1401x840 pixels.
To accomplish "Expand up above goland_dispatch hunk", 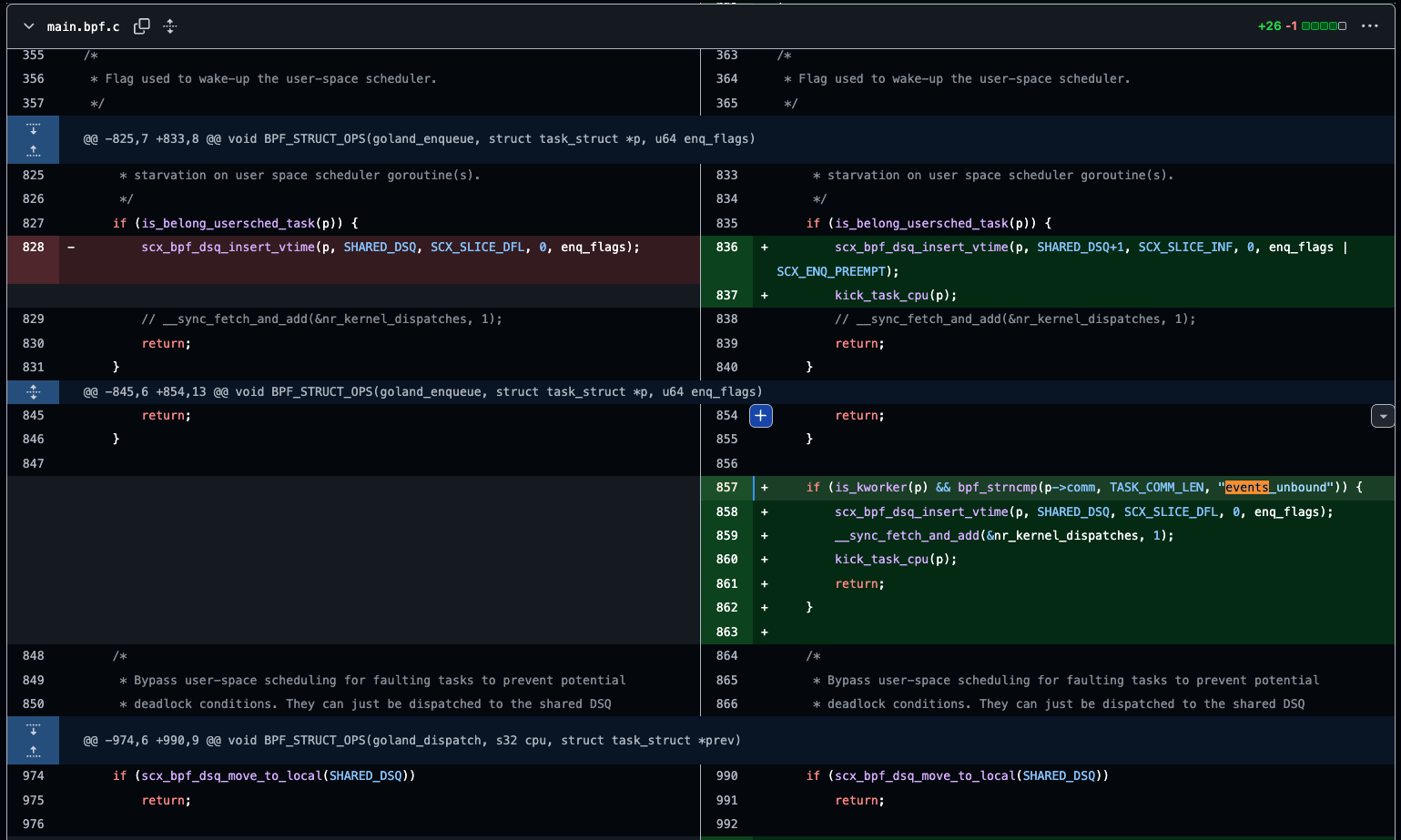I will tap(34, 751).
